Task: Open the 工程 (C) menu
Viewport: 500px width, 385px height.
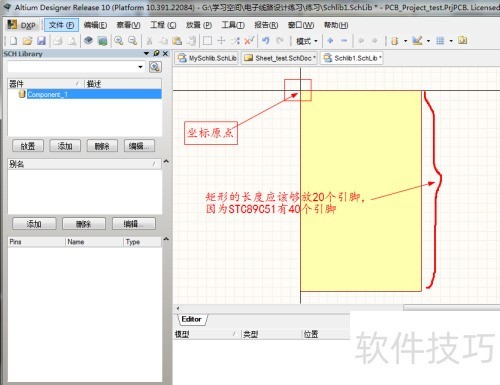Action: (163, 25)
